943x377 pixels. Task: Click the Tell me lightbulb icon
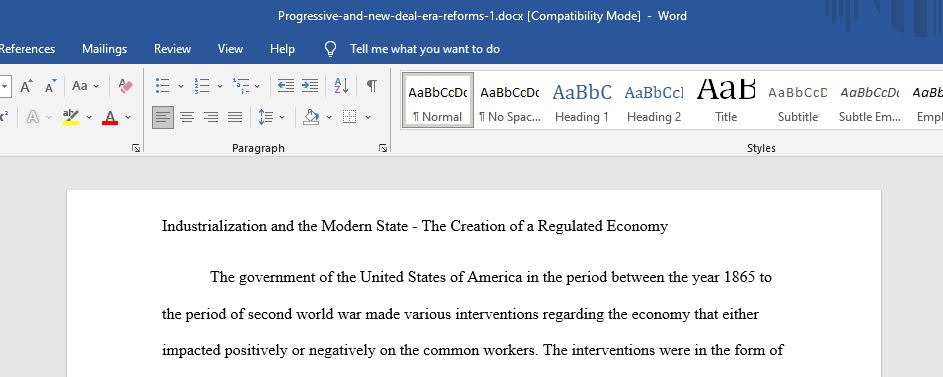pyautogui.click(x=330, y=49)
